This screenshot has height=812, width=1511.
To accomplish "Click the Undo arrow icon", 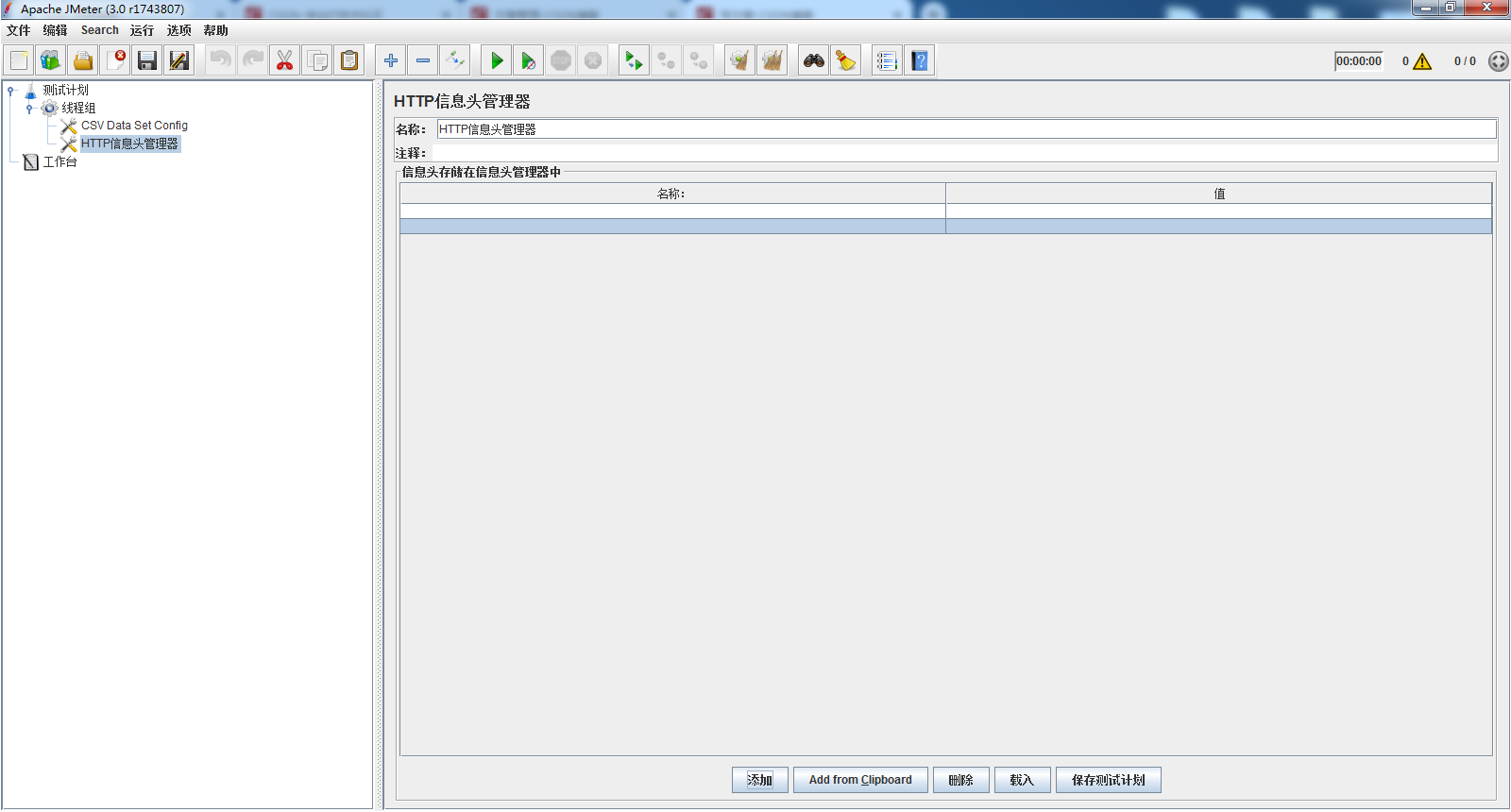I will pyautogui.click(x=220, y=60).
